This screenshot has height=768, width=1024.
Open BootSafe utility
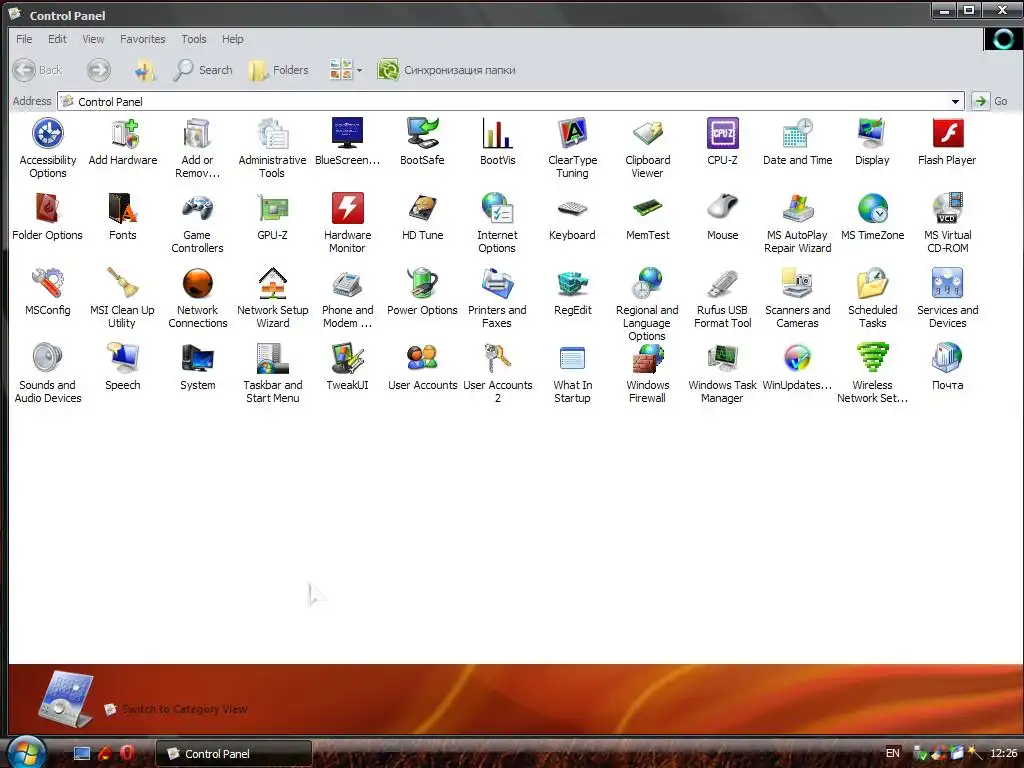point(423,142)
